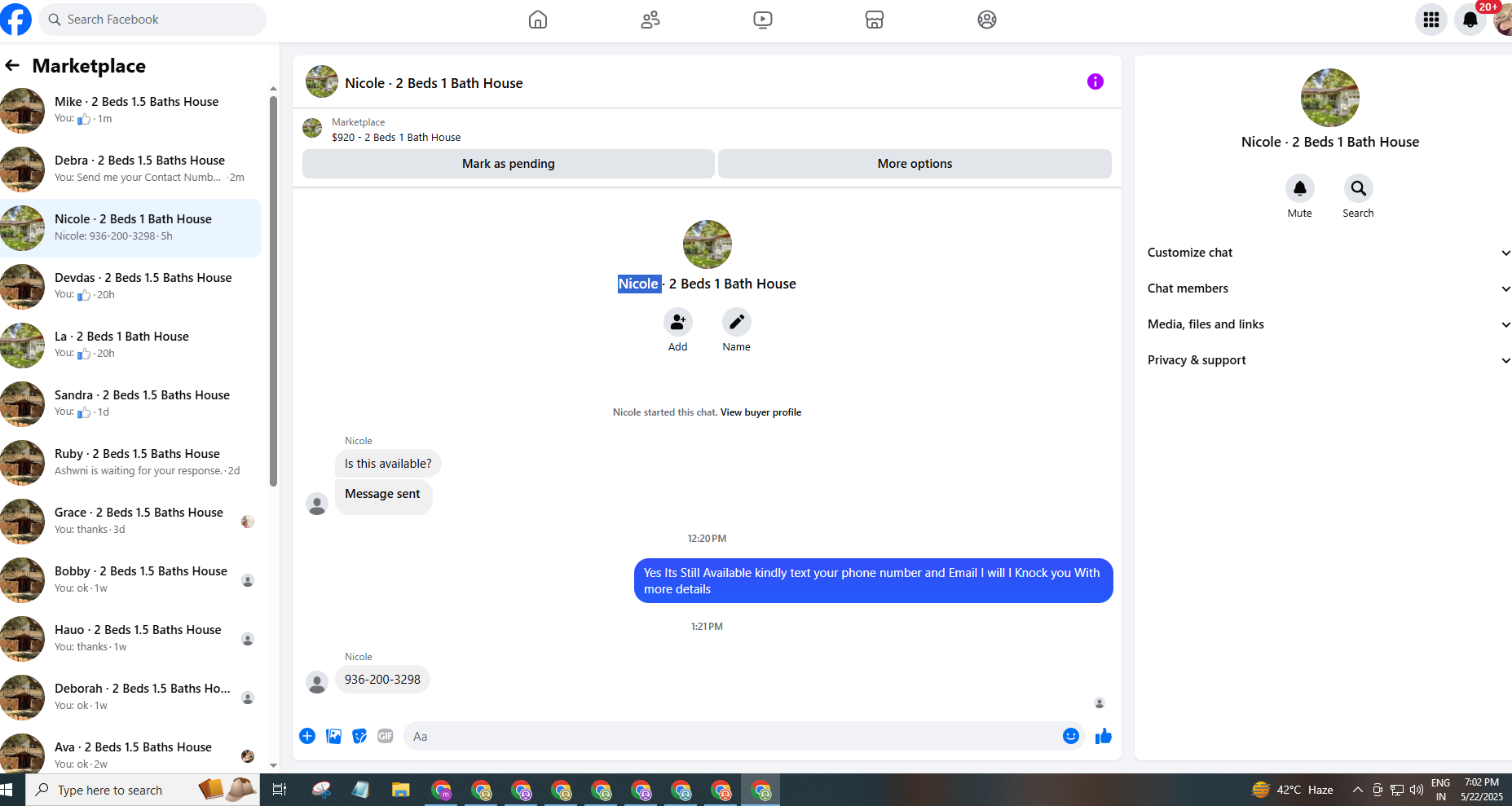Open the Friends icon in the top navigation
1512x806 pixels.
(650, 20)
